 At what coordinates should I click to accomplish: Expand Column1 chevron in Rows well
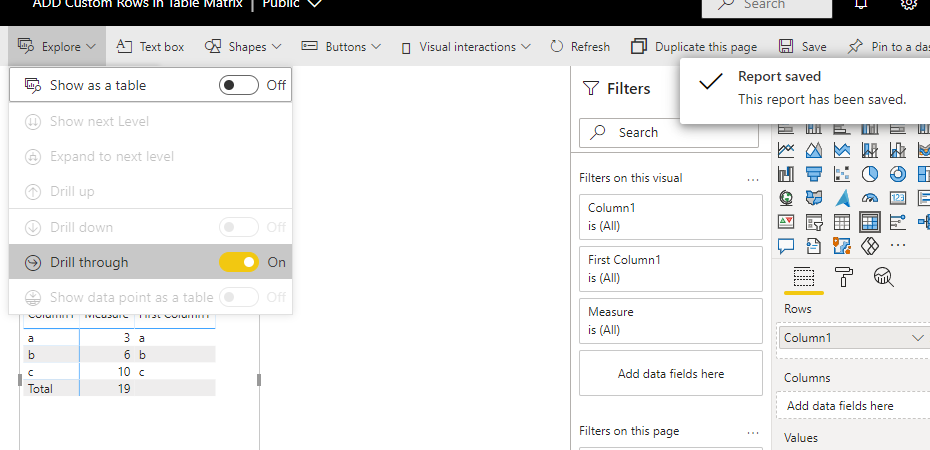[x=918, y=338]
